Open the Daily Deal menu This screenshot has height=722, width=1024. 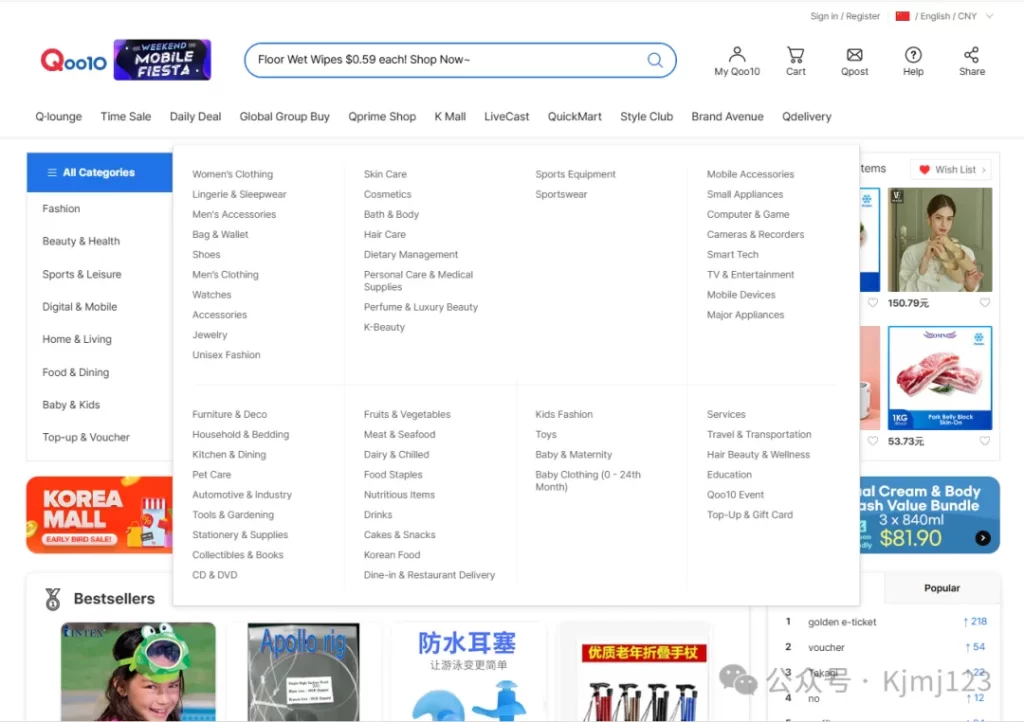tap(195, 117)
